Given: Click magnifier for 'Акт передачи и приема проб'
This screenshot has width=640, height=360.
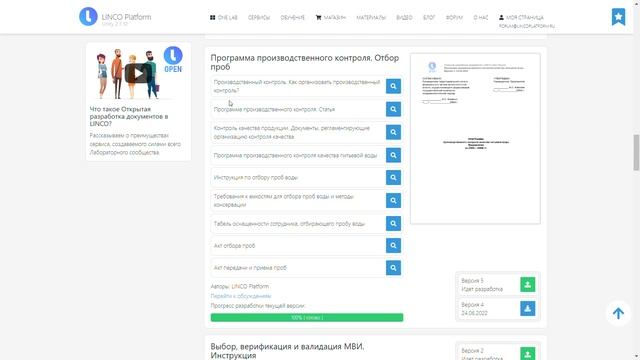Looking at the screenshot, I should coord(393,268).
